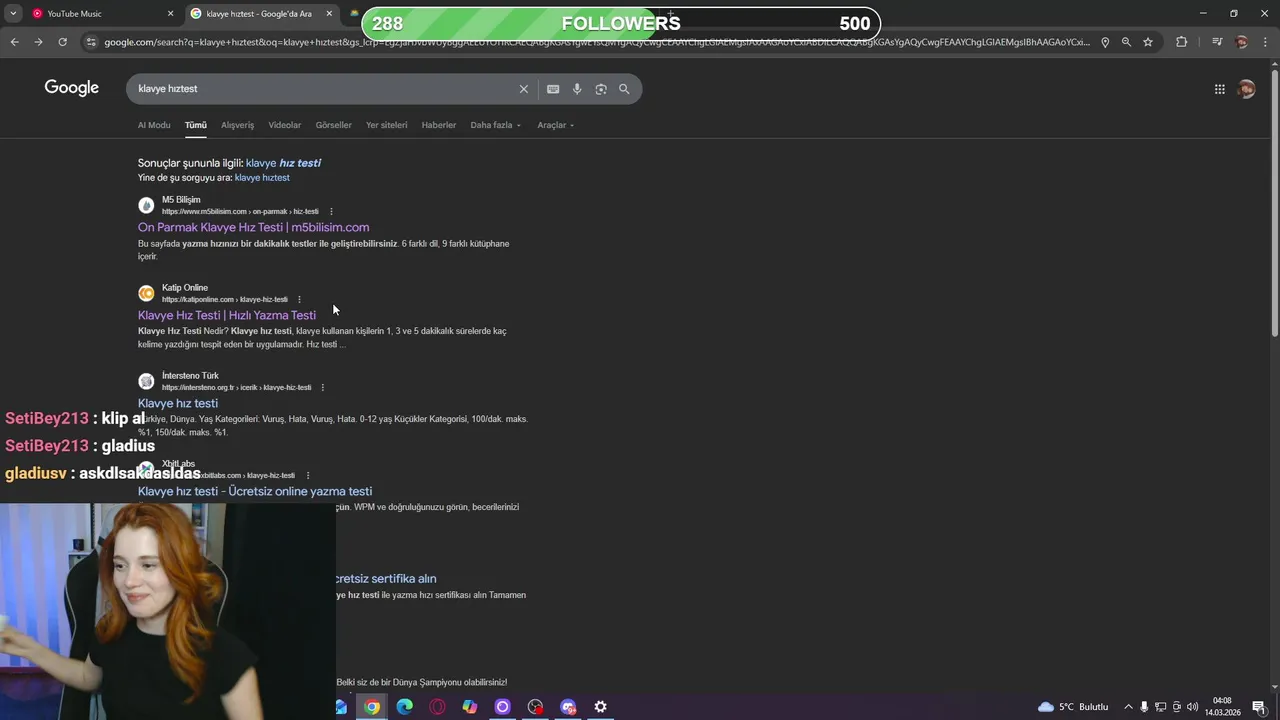1280x720 pixels.
Task: Search by image using Google Lens icon
Action: pyautogui.click(x=601, y=89)
